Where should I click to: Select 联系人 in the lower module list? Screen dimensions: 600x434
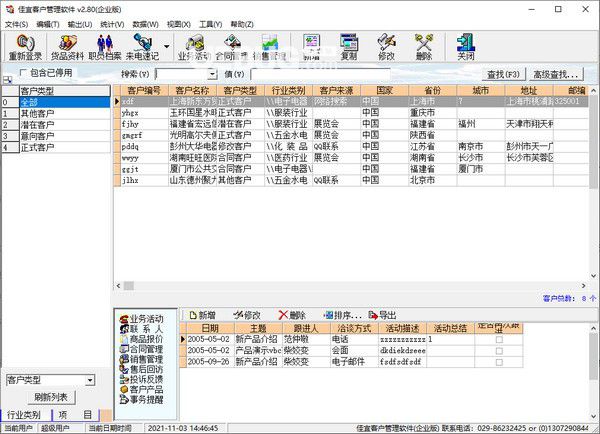[142, 329]
